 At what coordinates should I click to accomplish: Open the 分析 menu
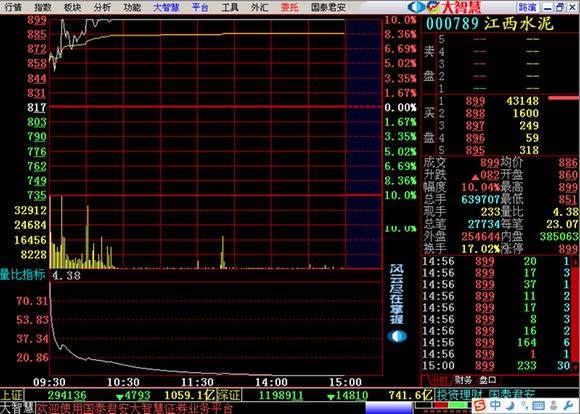[x=102, y=7]
